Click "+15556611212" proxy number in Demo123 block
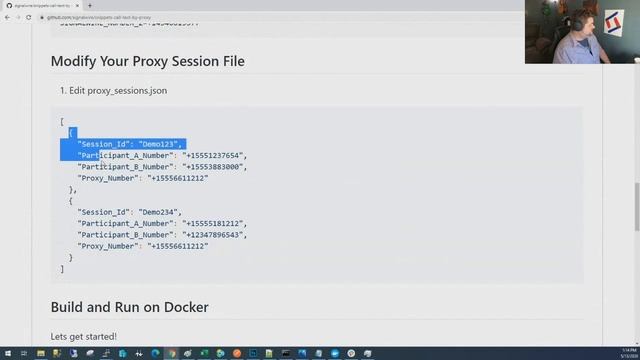Viewport: 640px width, 360px height. pos(178,178)
